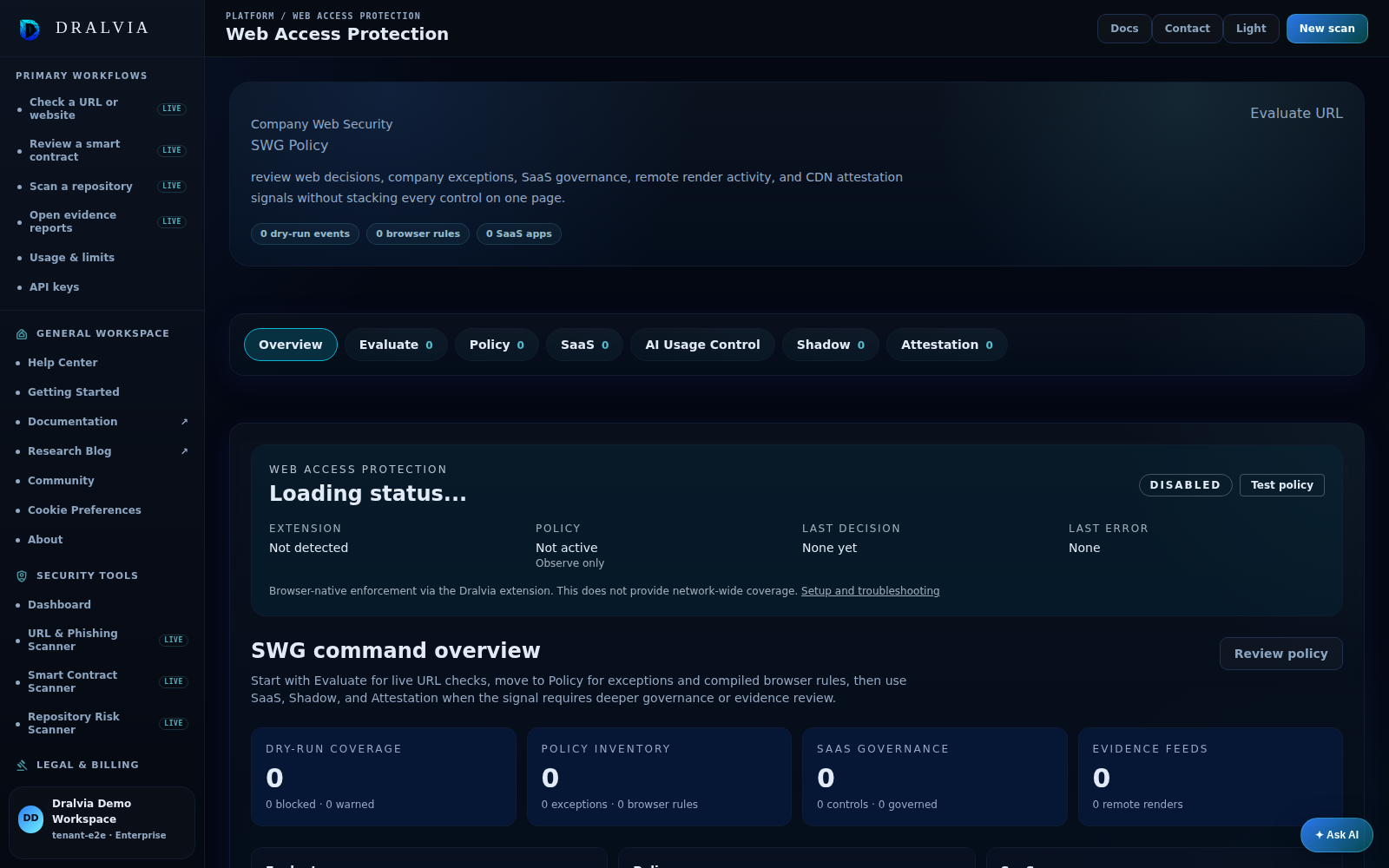Click the LIVE badge beside Scan a repository
The height and width of the screenshot is (868, 1389).
coord(172,186)
